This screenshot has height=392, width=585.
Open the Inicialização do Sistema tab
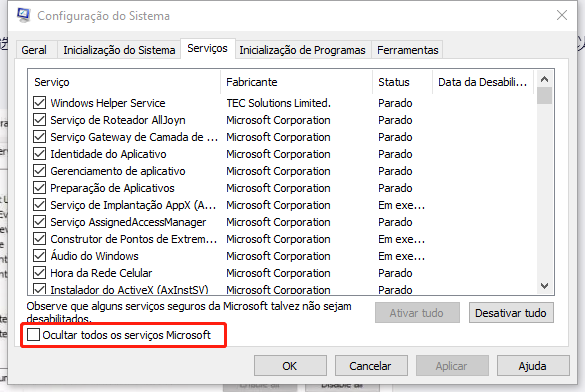(x=119, y=50)
